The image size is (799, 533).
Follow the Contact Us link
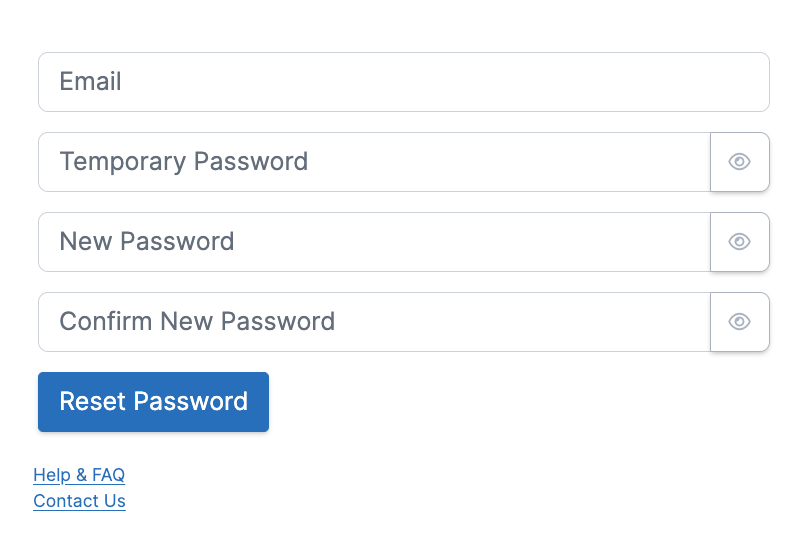tap(79, 501)
